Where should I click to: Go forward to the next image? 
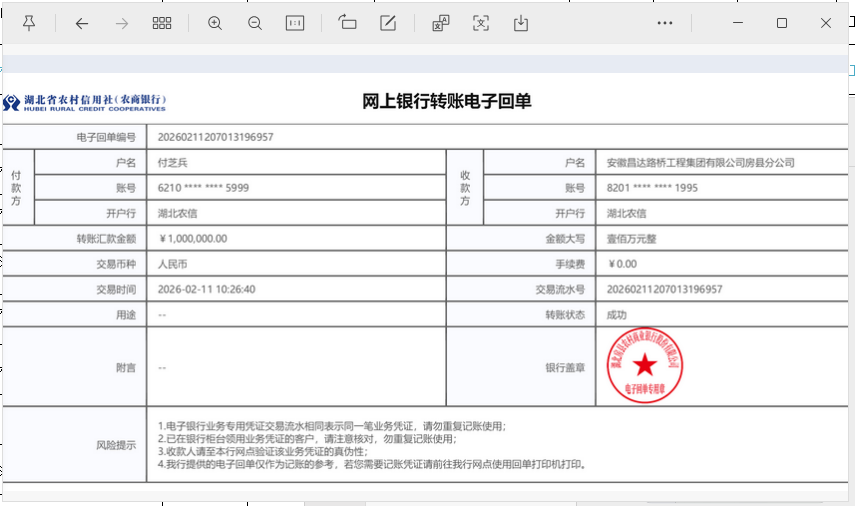coord(122,23)
